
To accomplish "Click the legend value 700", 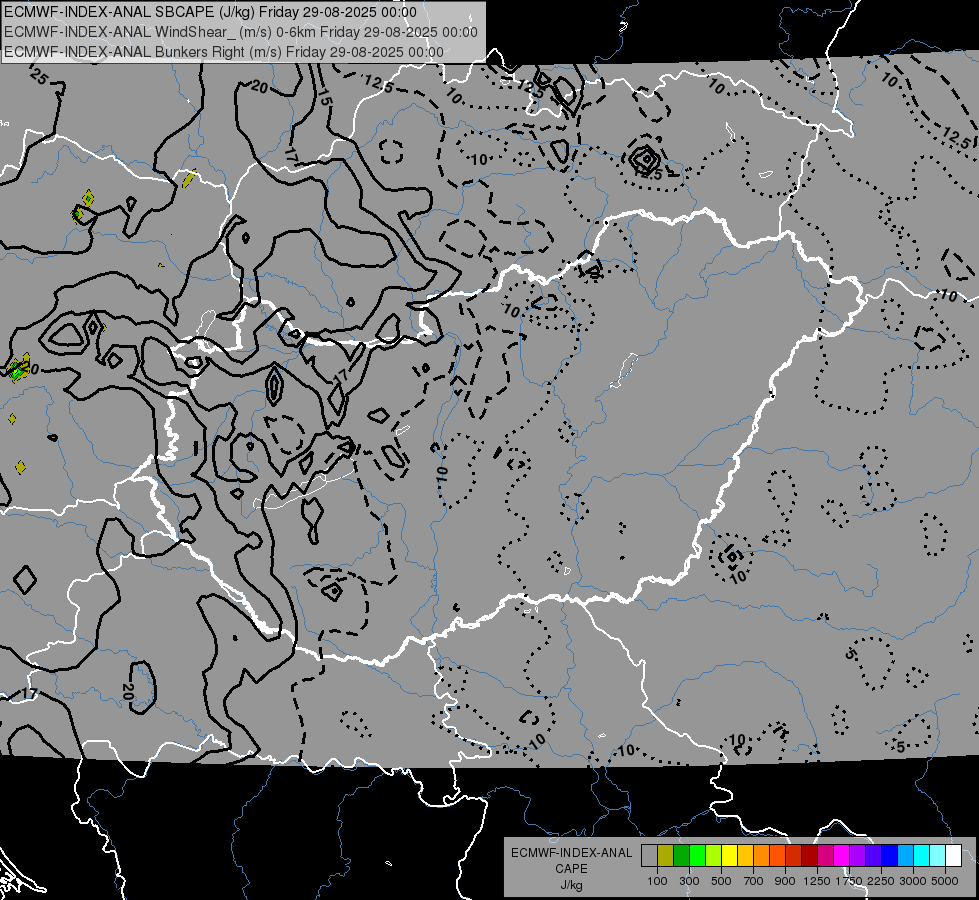I will point(754,881).
